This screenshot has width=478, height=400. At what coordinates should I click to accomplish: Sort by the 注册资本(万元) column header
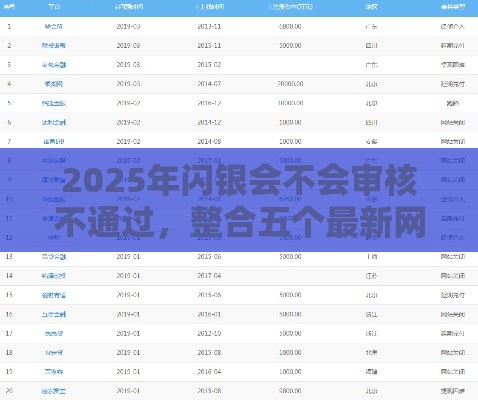(x=291, y=6)
